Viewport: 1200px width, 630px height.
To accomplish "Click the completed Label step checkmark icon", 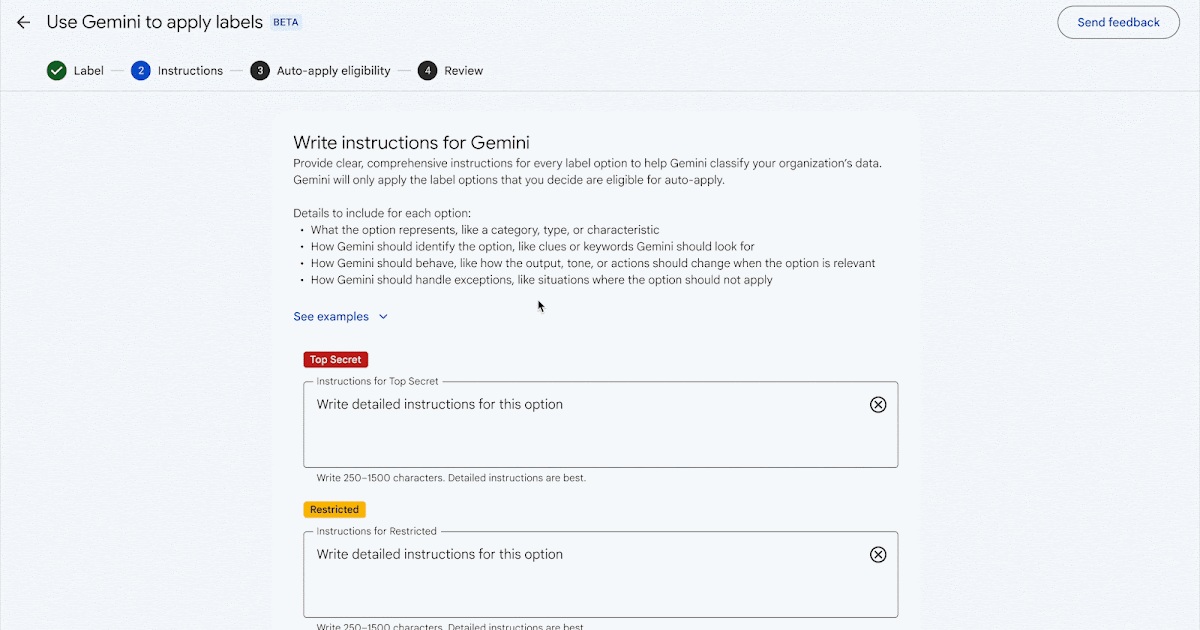I will click(57, 71).
